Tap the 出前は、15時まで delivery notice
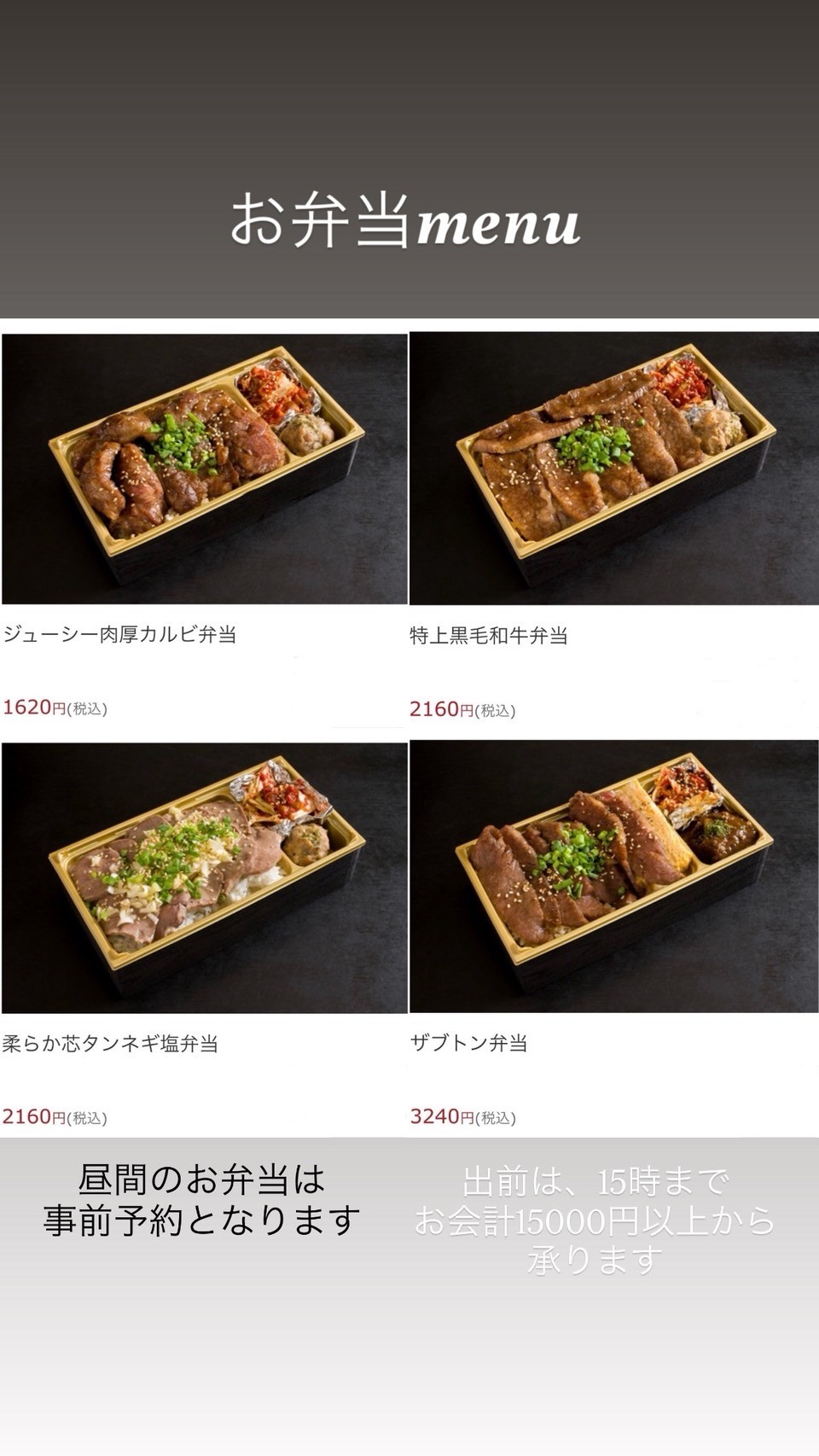 [595, 1182]
